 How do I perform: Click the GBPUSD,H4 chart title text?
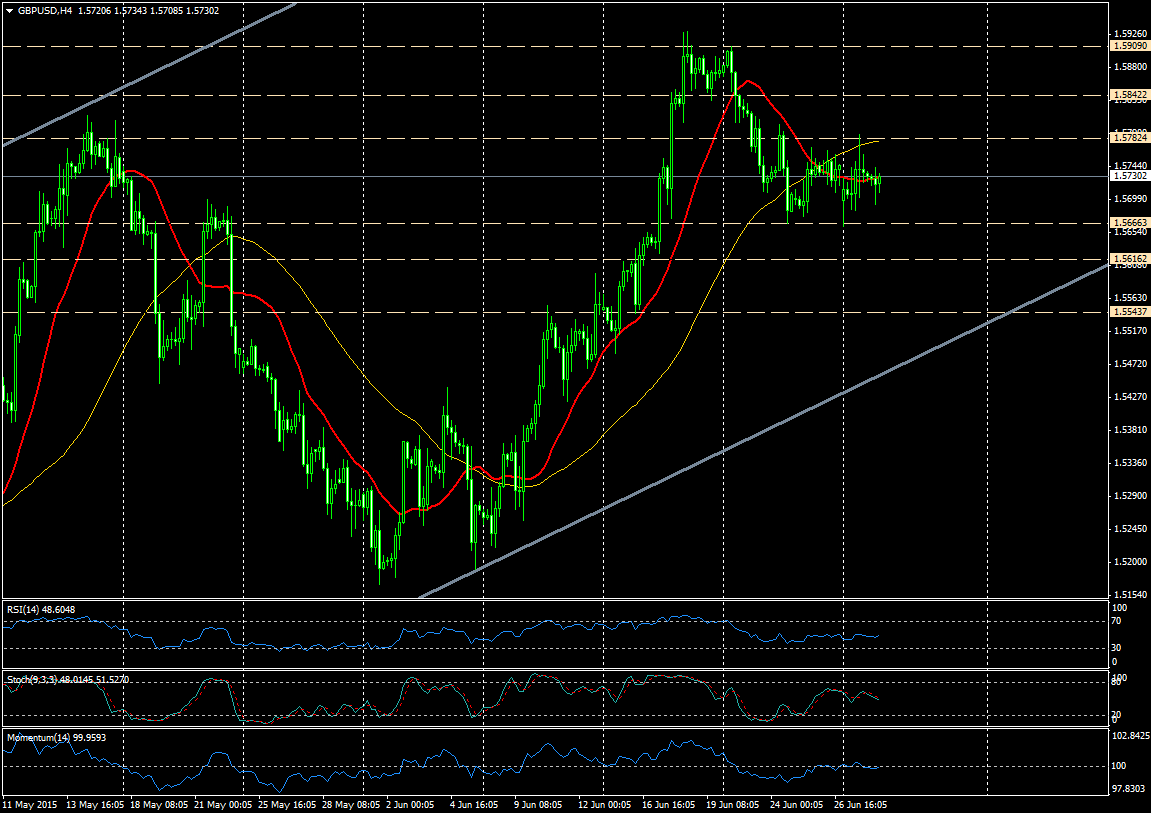point(45,10)
